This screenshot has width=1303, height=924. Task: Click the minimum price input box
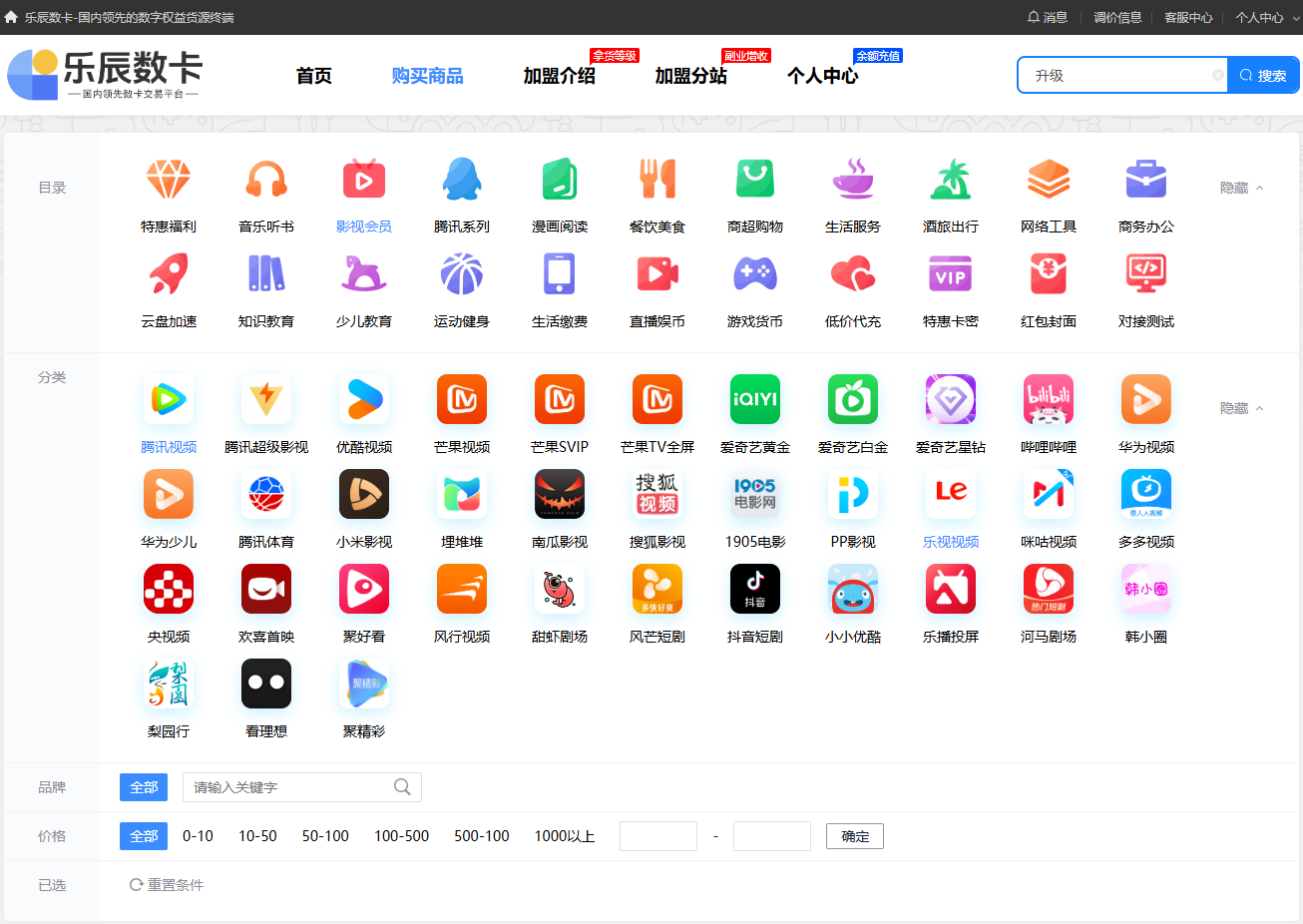pyautogui.click(x=658, y=836)
